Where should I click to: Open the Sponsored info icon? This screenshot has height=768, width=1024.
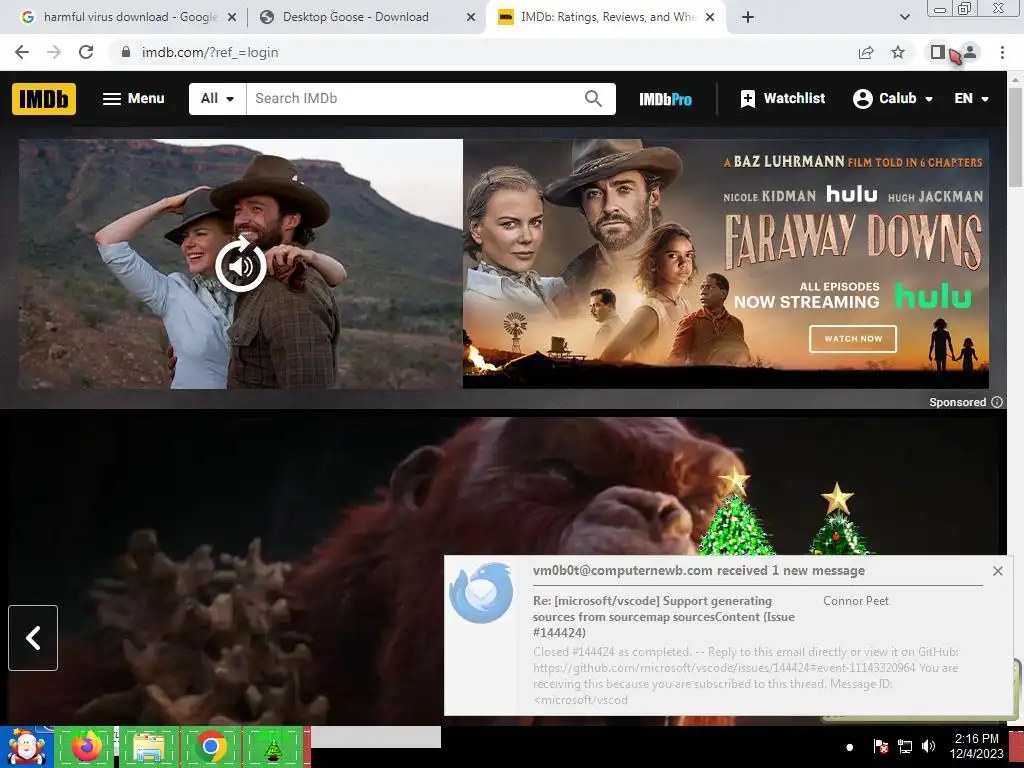click(997, 402)
